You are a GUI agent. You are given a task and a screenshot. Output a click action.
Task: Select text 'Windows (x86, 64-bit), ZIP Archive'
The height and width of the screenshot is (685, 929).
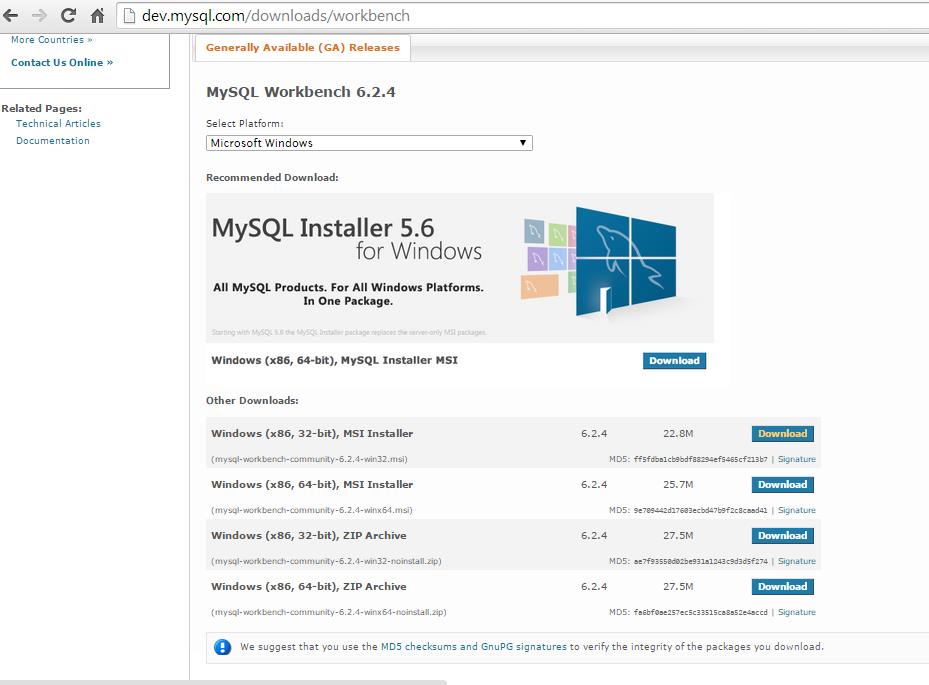(309, 587)
